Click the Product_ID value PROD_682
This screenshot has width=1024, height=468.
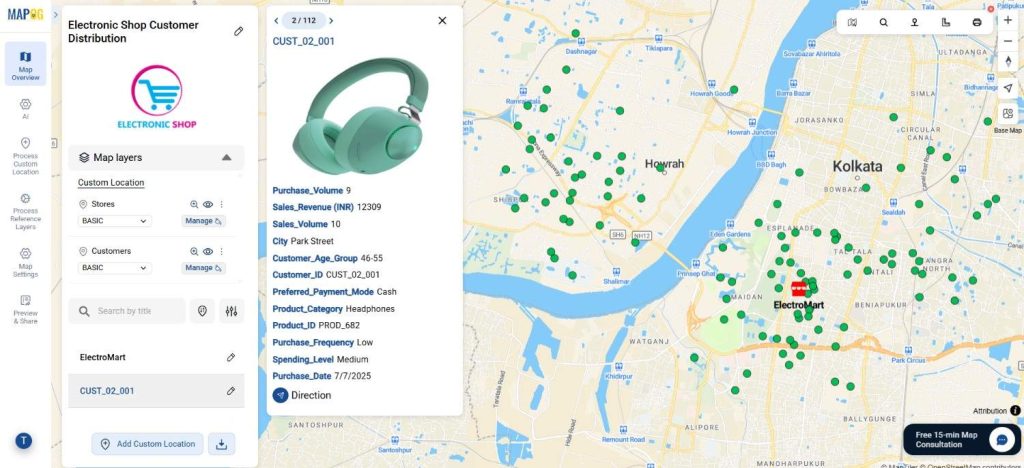click(339, 326)
